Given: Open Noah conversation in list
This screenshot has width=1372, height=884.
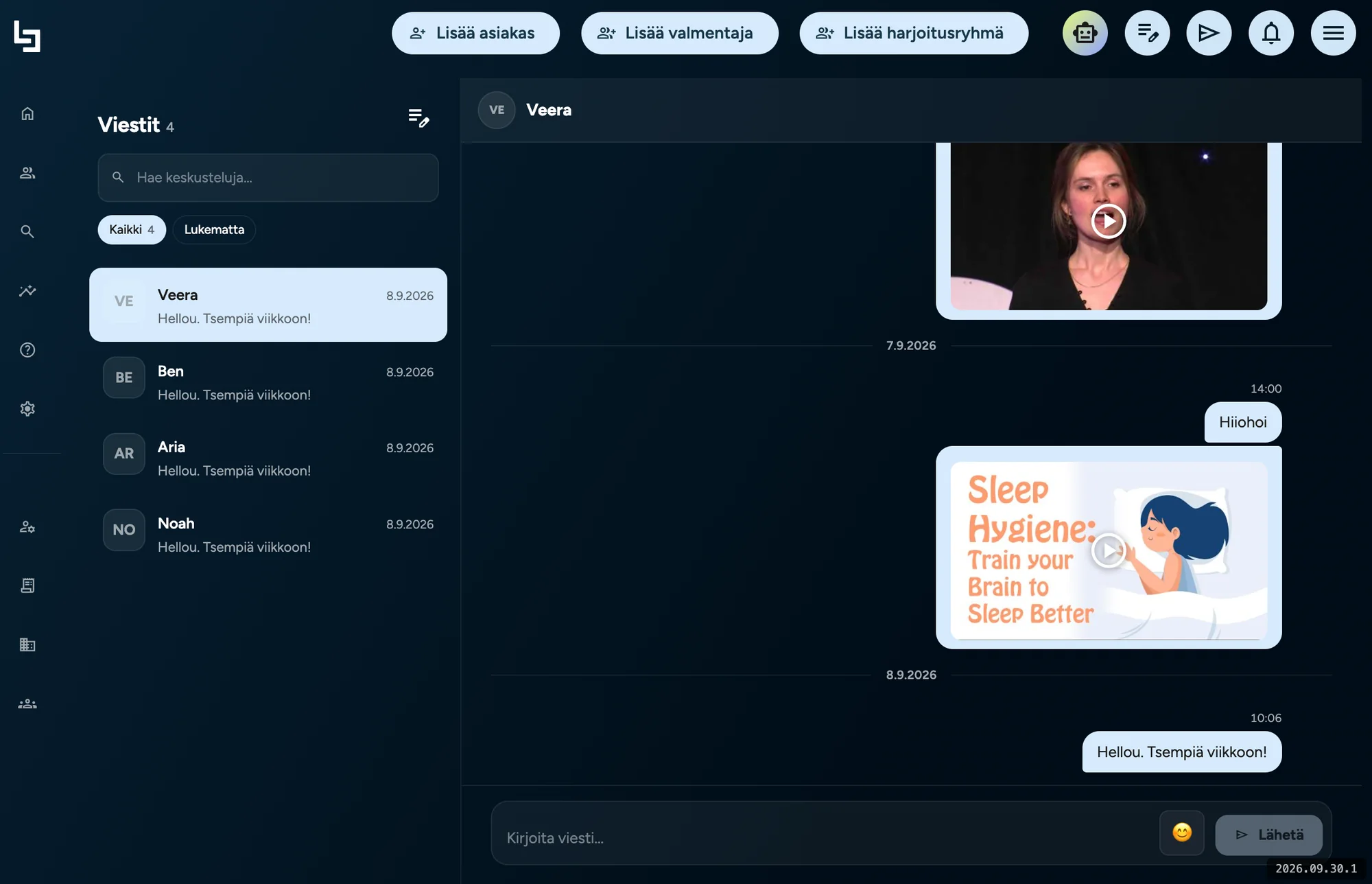Looking at the screenshot, I should coord(268,534).
